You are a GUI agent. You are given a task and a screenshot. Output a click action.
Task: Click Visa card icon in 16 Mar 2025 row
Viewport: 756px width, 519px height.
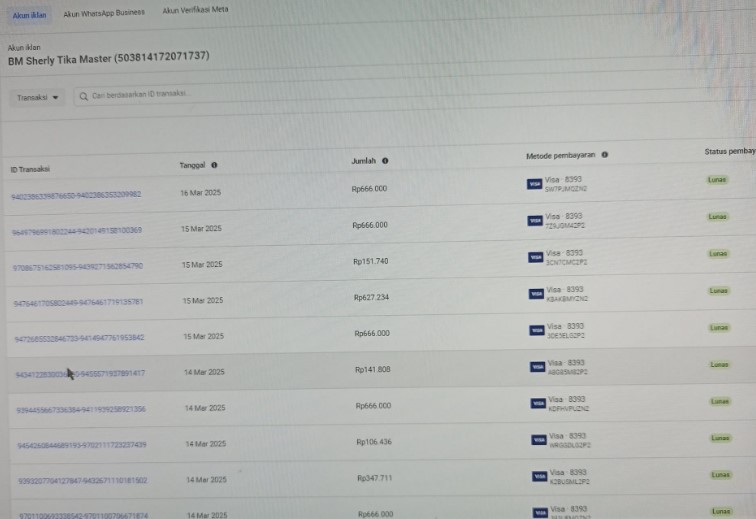534,184
